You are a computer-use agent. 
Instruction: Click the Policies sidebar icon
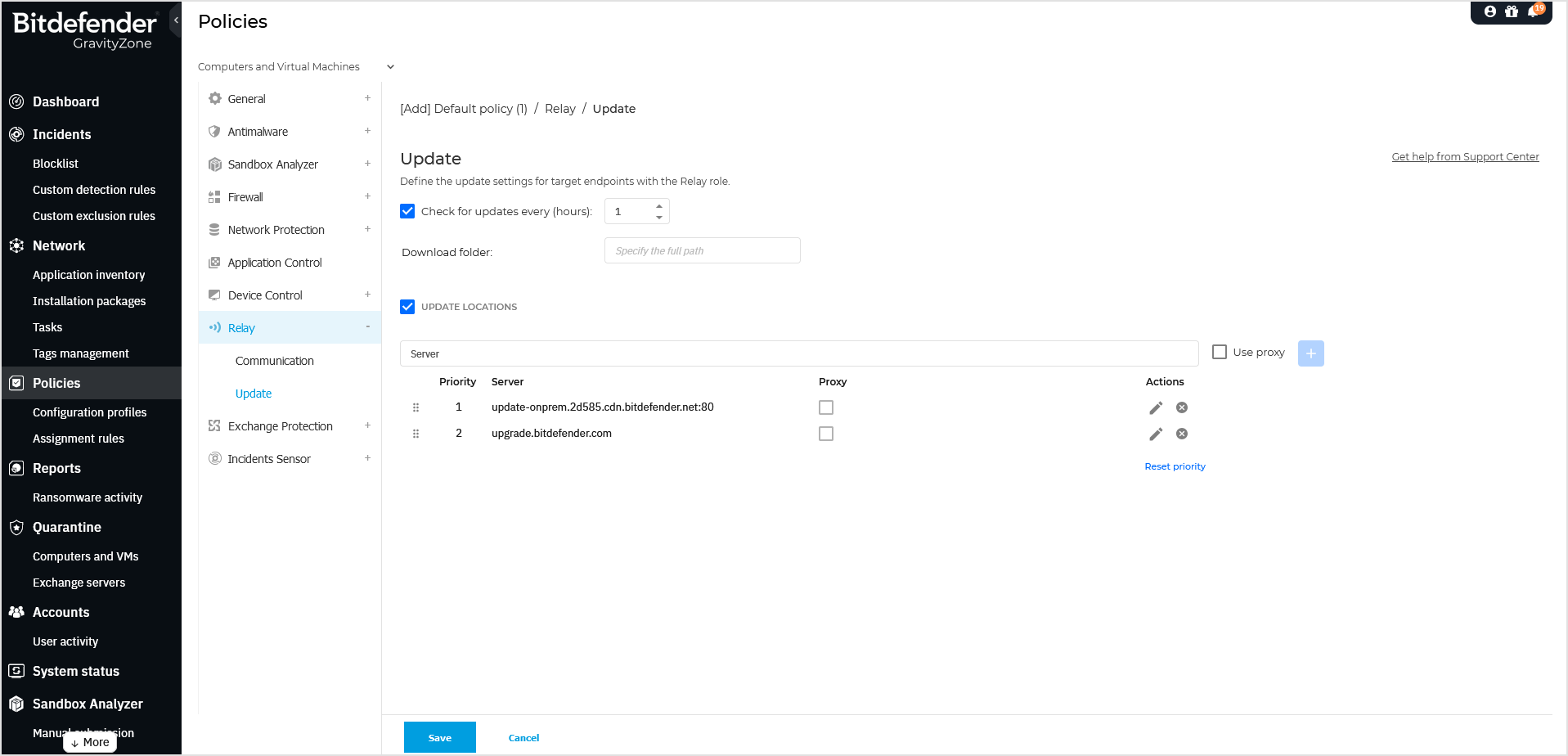point(16,383)
